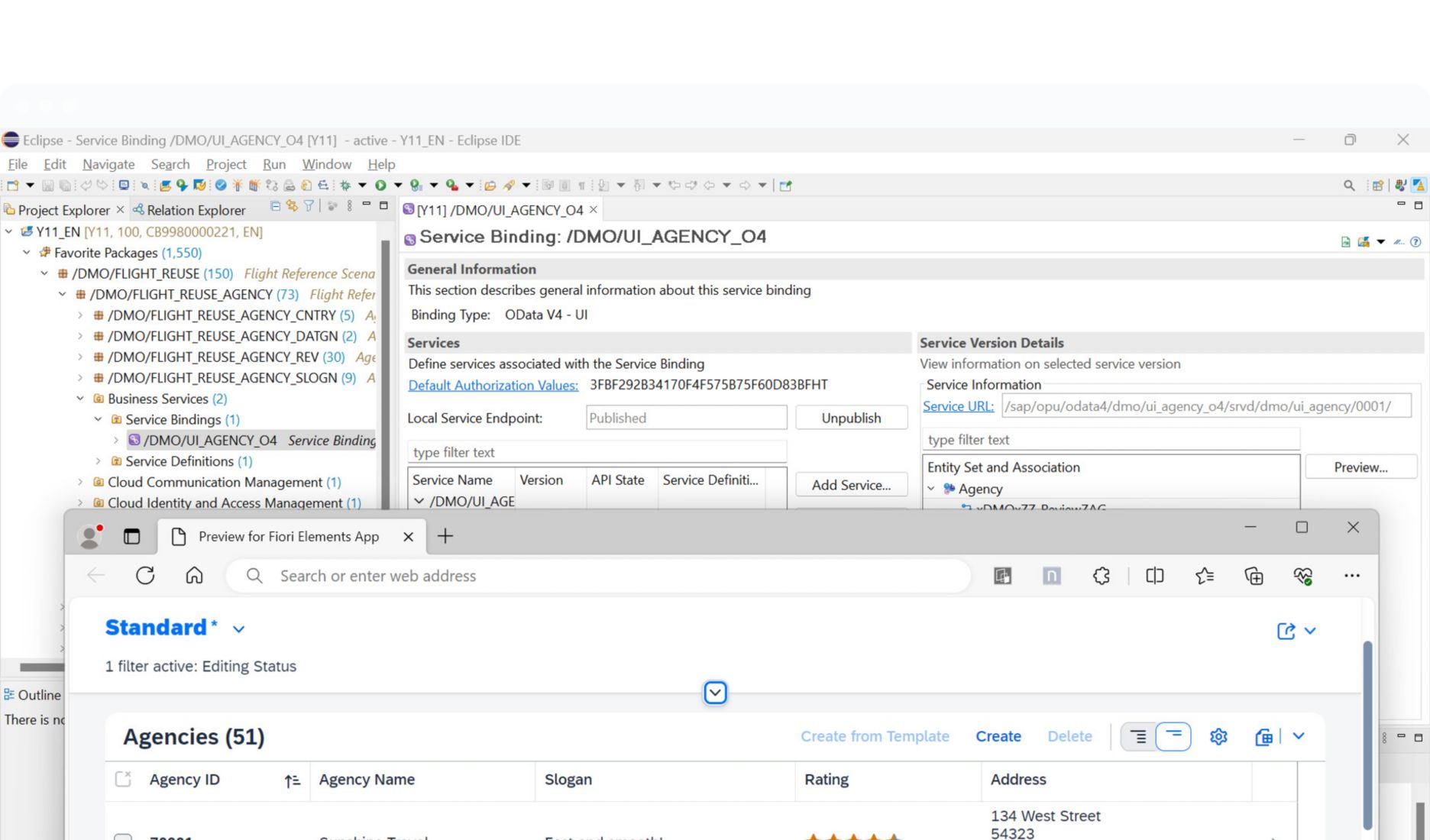This screenshot has width=1430, height=840.
Task: Tick the select-all checkbox in Agencies table
Action: pos(123,780)
